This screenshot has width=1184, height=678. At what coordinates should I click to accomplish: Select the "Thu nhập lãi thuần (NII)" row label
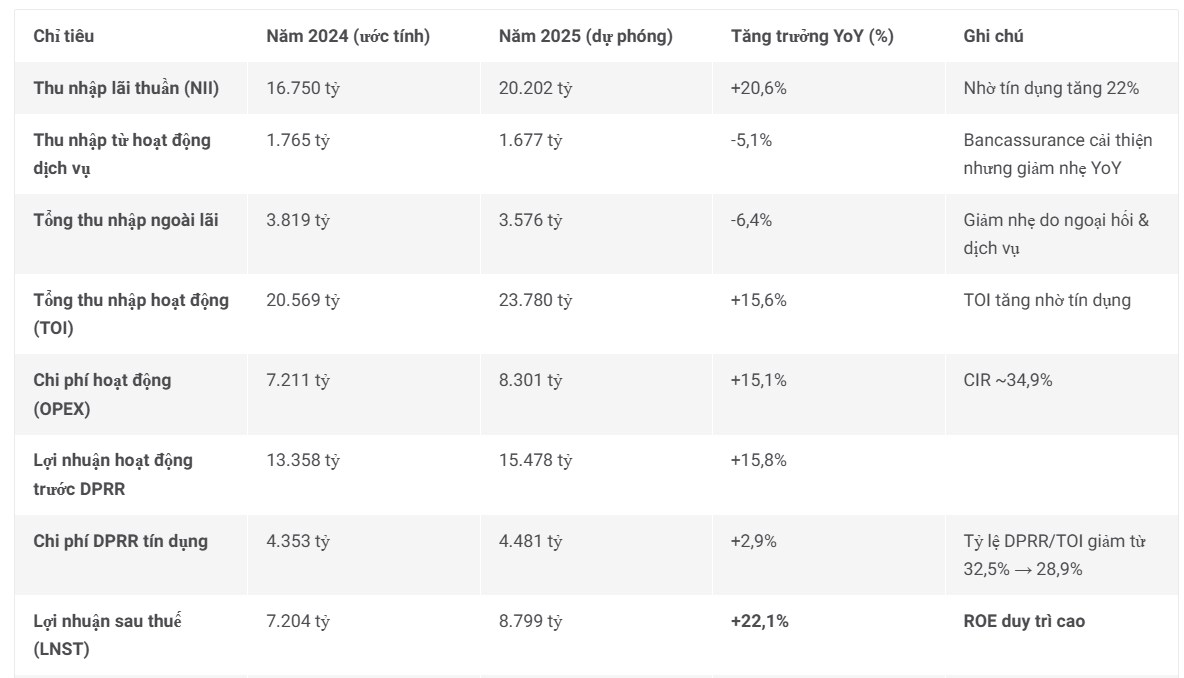point(126,88)
